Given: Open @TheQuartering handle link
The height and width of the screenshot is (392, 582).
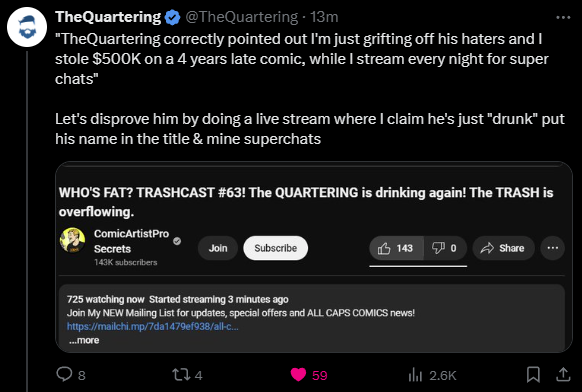Looking at the screenshot, I should pyautogui.click(x=241, y=17).
